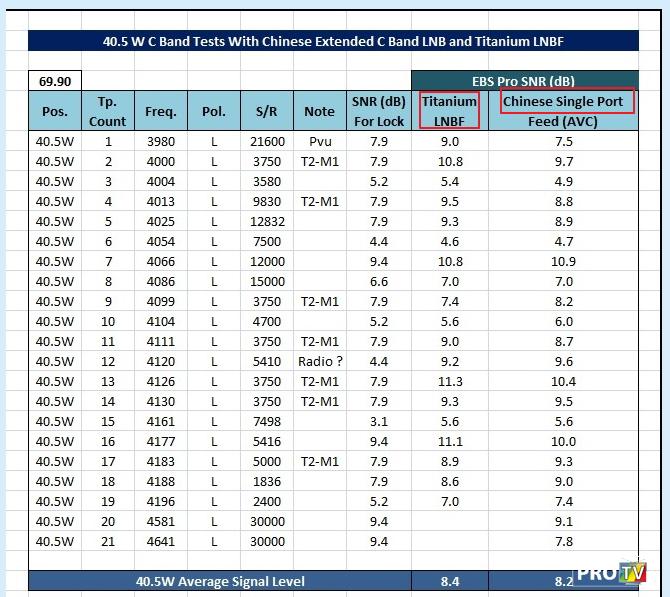670x597 pixels.
Task: Select the 40.5W Average Signal Level row
Action: pos(220,581)
